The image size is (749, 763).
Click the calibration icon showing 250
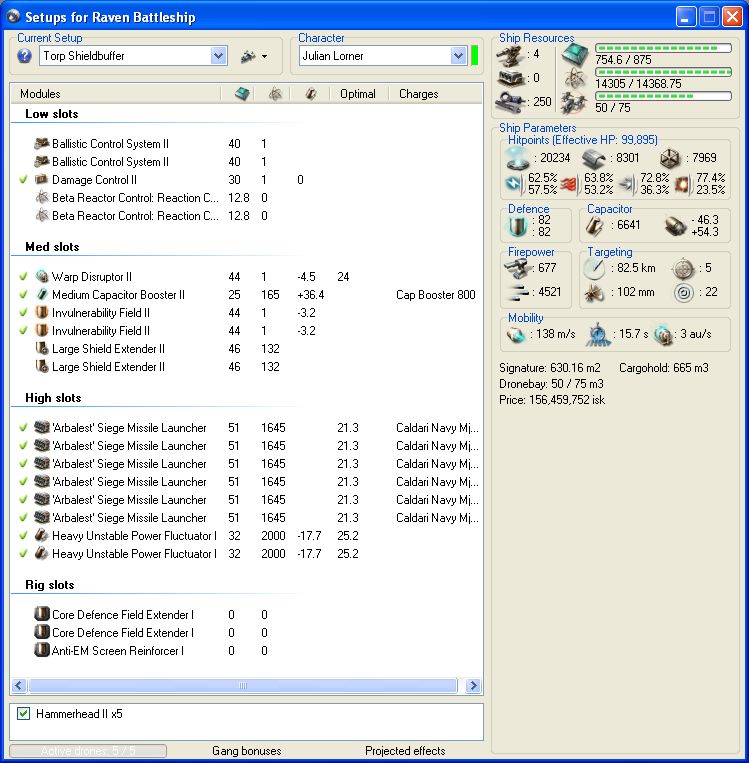click(x=510, y=101)
